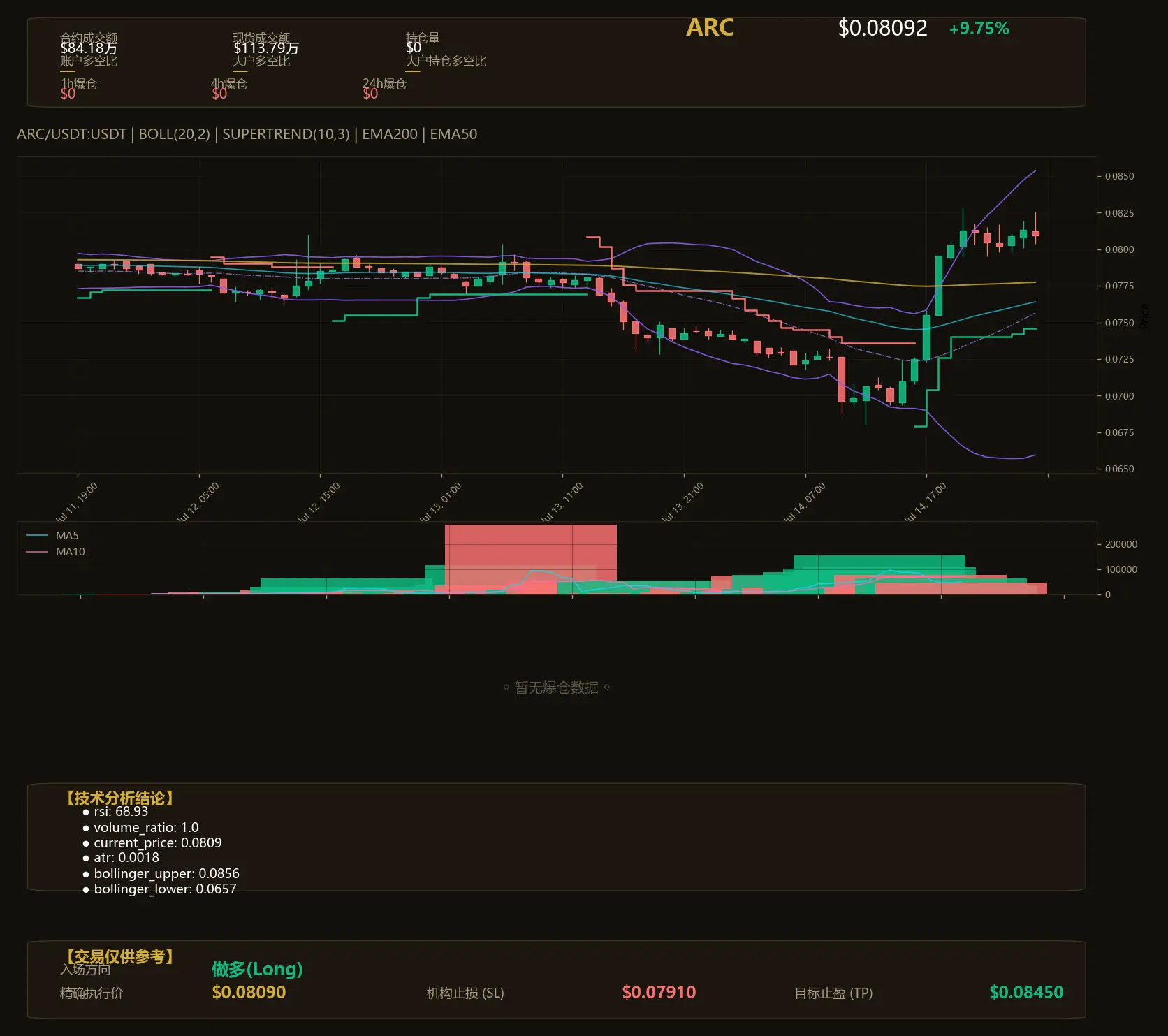Click the take profit $0.08450 value
This screenshot has width=1168, height=1036.
pos(1026,993)
